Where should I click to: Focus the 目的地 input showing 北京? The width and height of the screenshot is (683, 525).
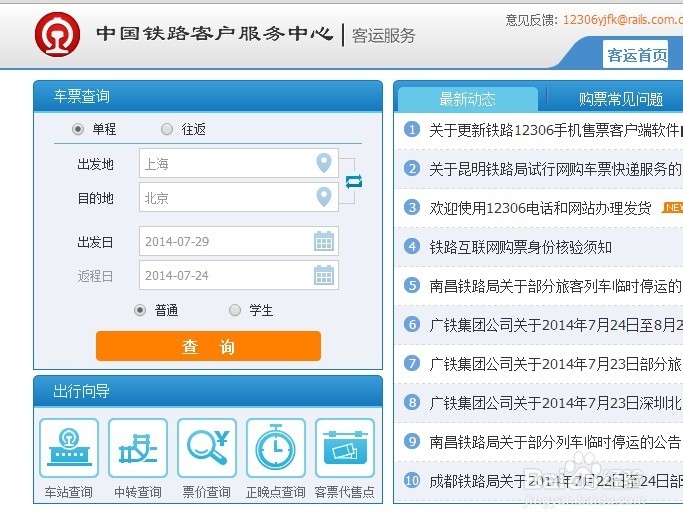pos(239,197)
